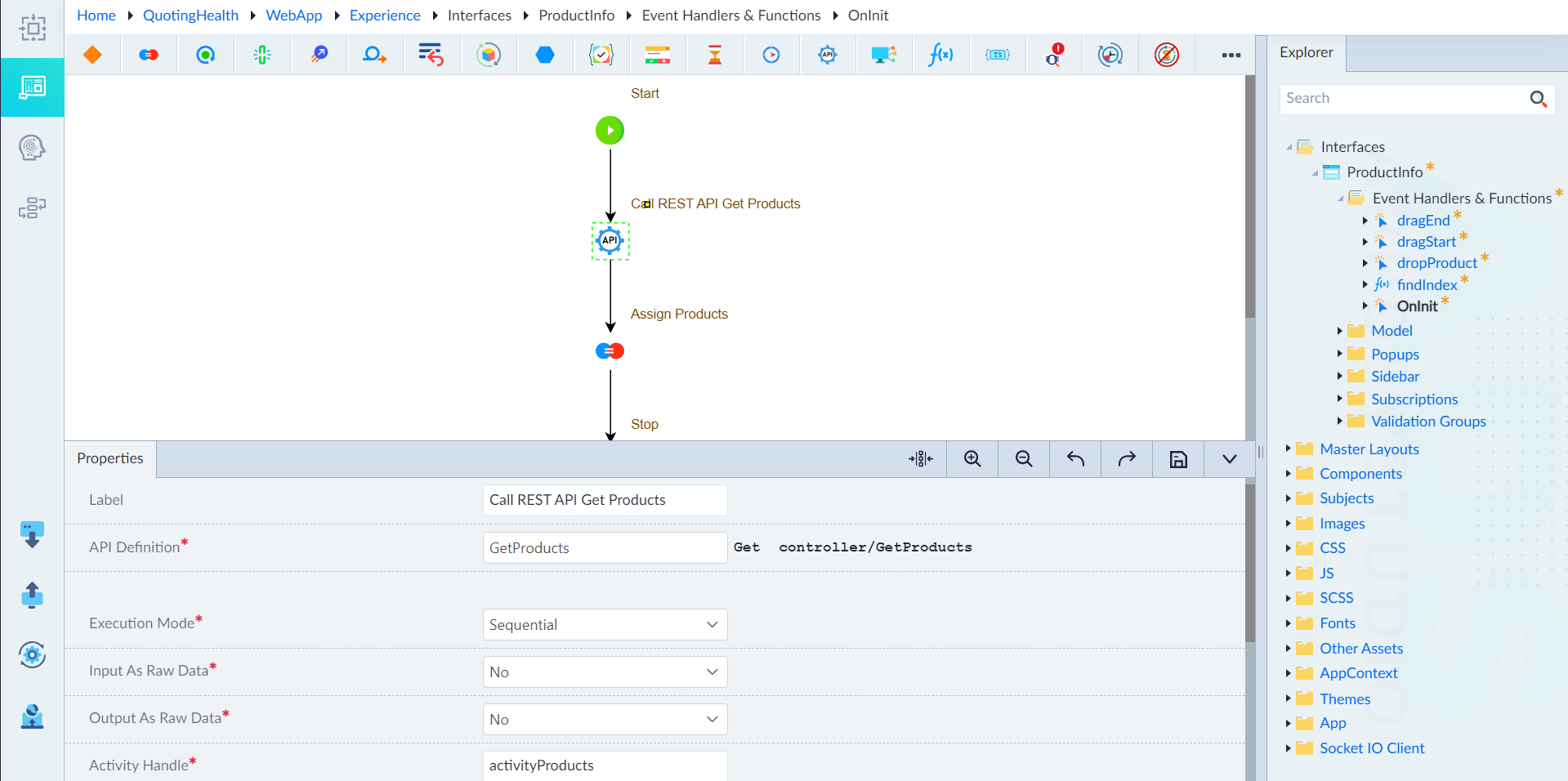Expand the Model folder in Explorer

(1340, 331)
